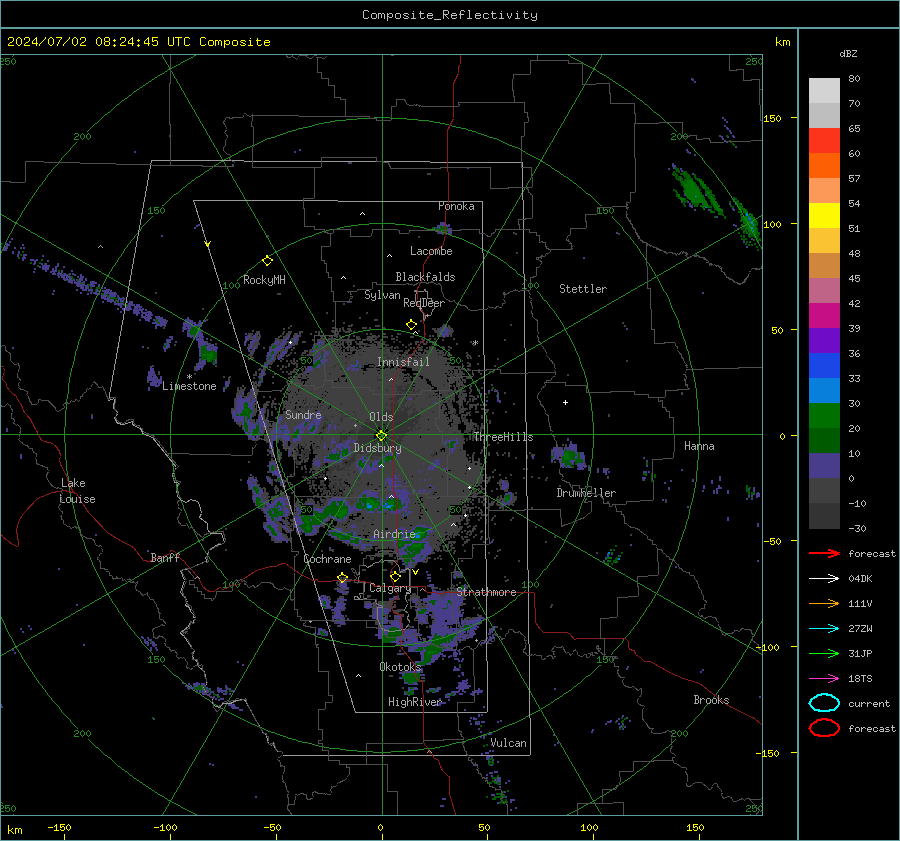
Task: Click the Hanna city label
Action: (699, 446)
